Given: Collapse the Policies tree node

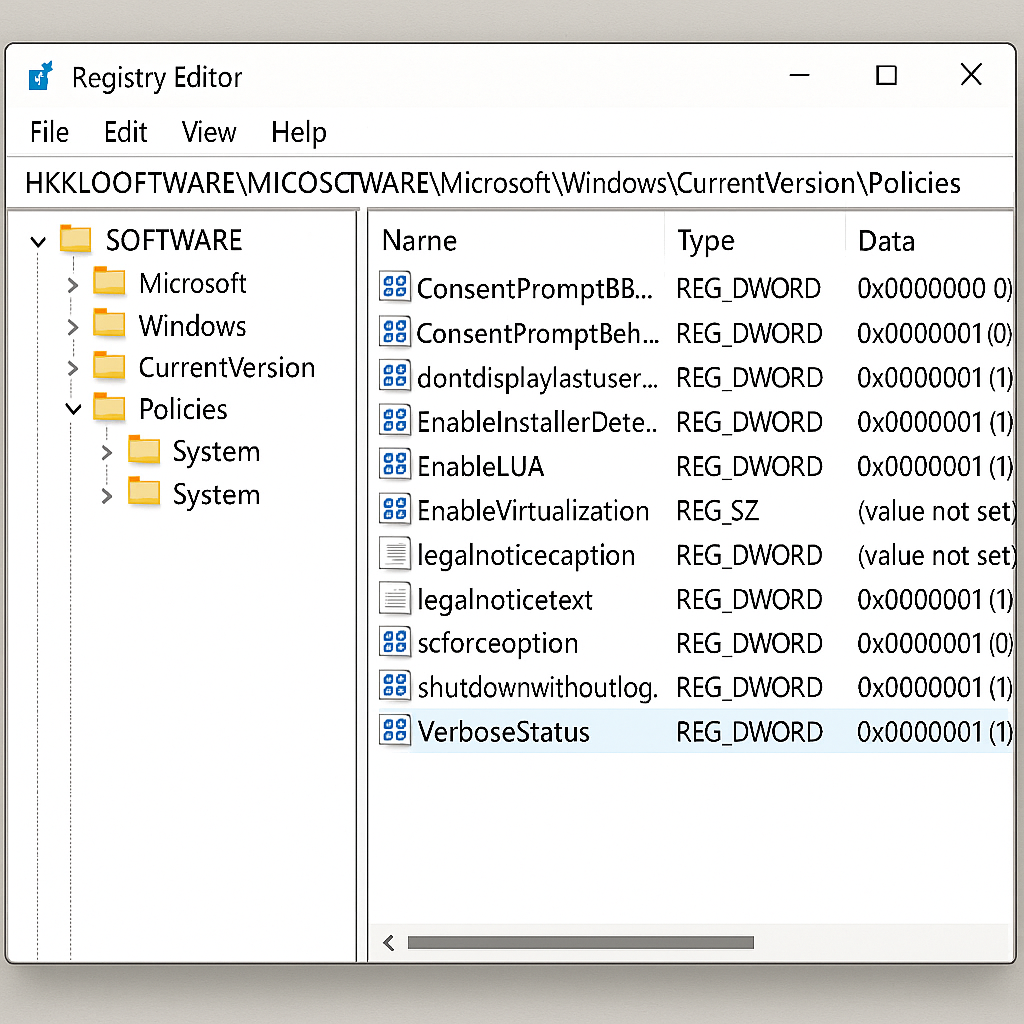Looking at the screenshot, I should pyautogui.click(x=73, y=409).
